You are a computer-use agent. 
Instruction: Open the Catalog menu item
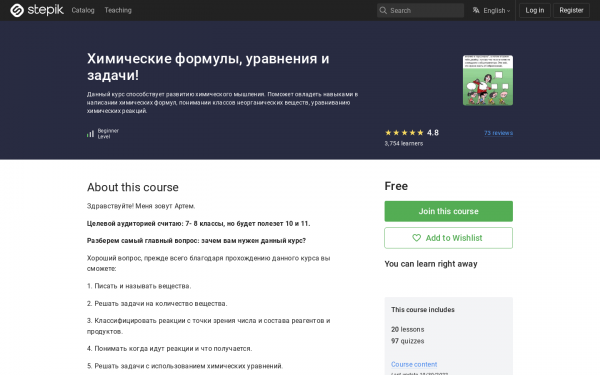tap(83, 10)
